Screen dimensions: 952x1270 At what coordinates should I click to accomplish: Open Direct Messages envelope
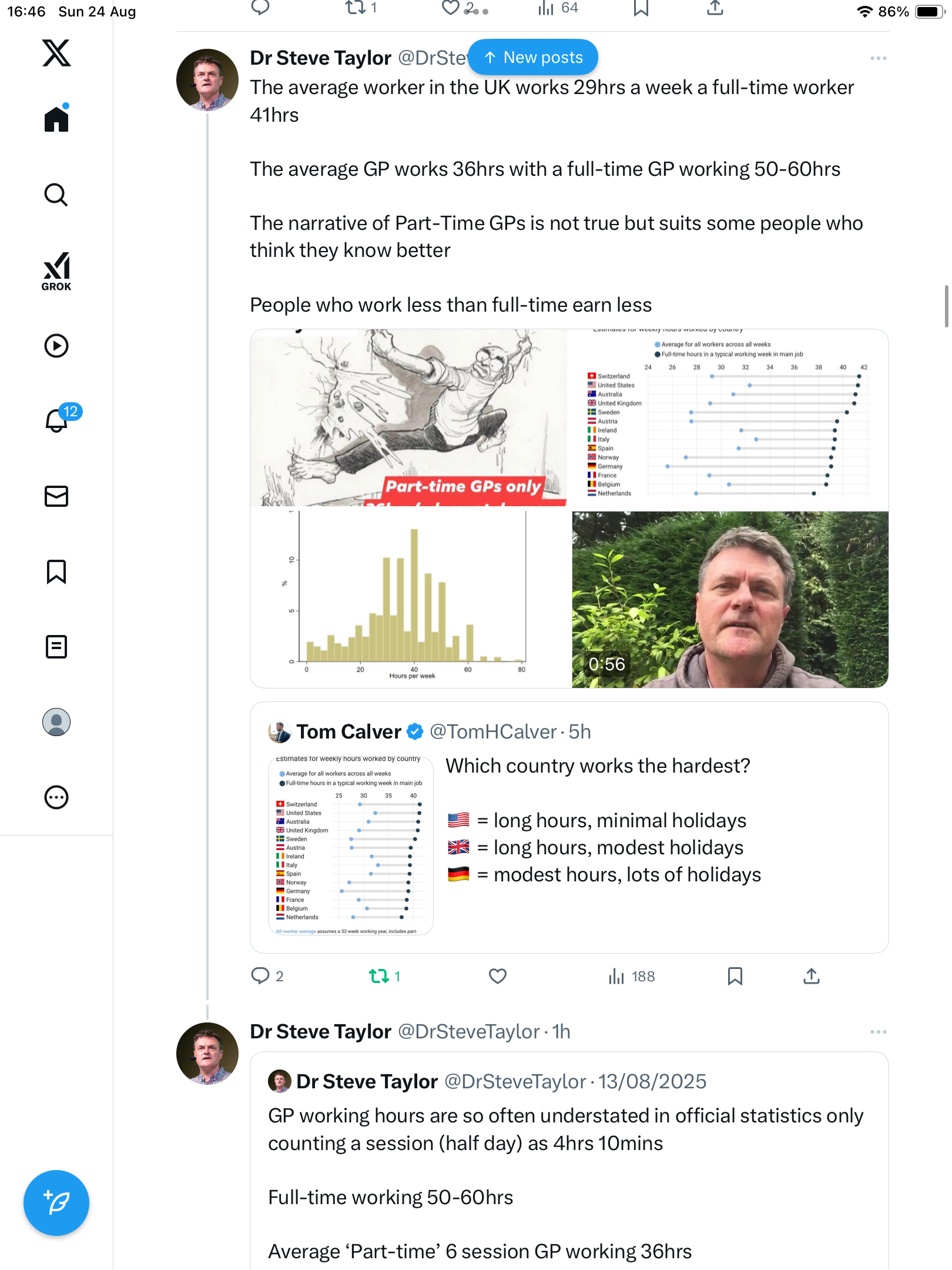click(56, 496)
